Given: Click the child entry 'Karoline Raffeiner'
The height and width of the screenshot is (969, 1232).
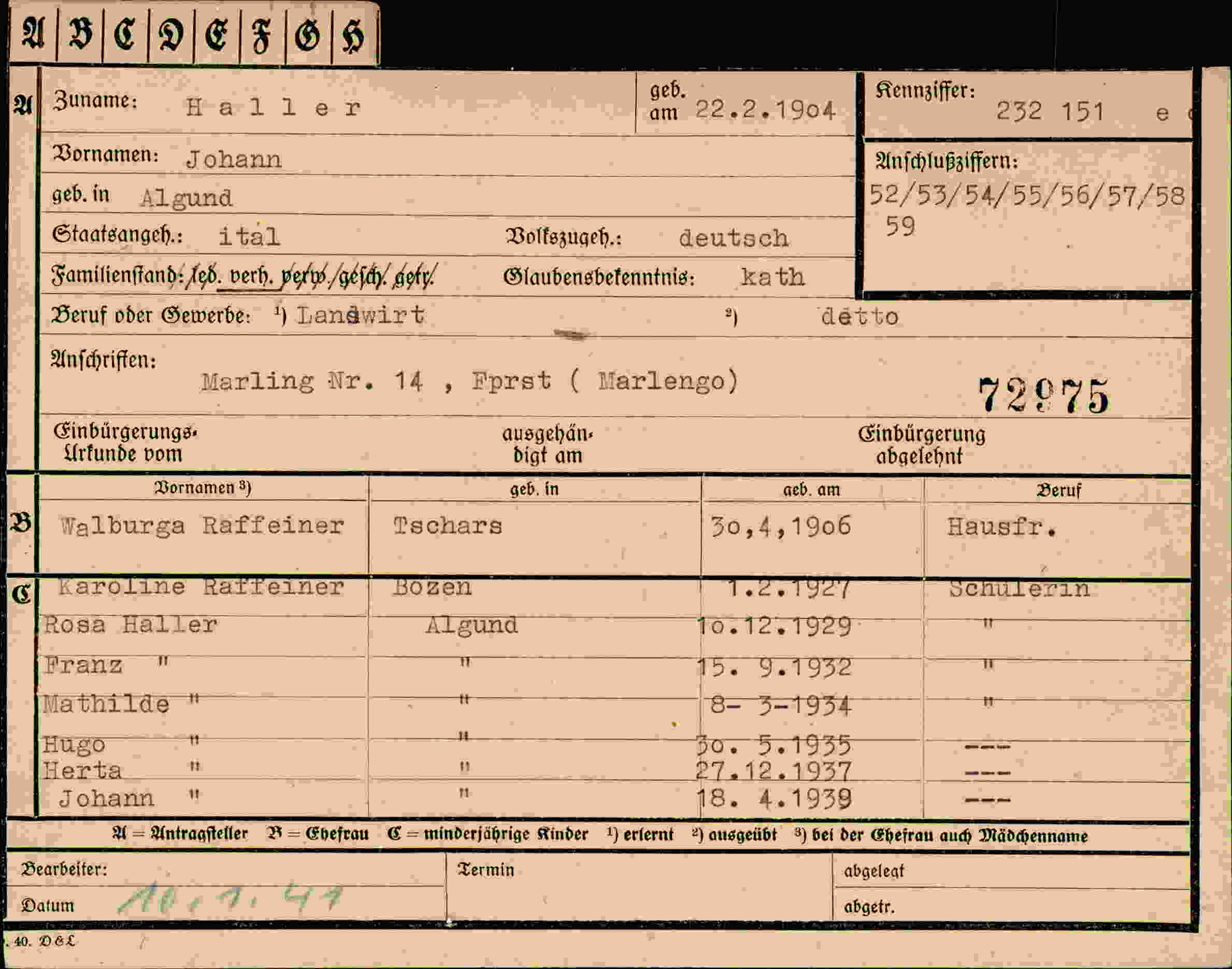Looking at the screenshot, I should tap(201, 587).
